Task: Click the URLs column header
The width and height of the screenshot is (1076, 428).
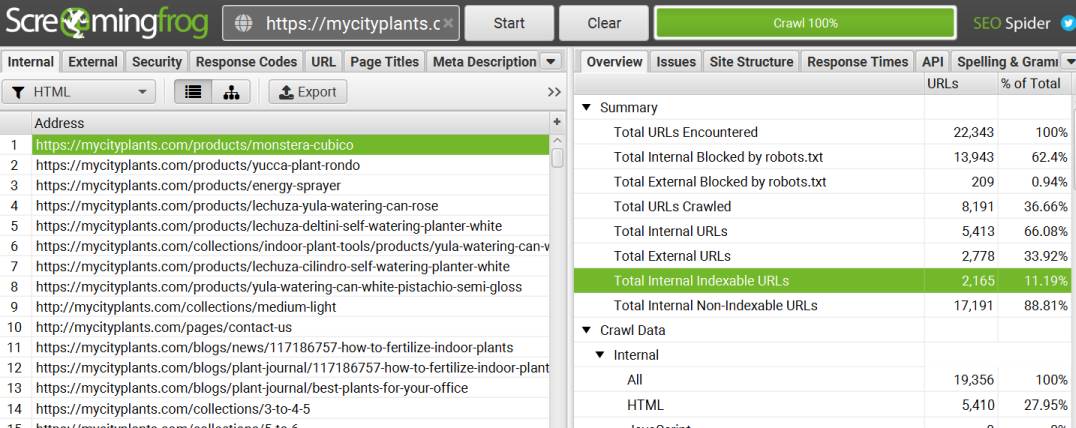Action: [961, 83]
